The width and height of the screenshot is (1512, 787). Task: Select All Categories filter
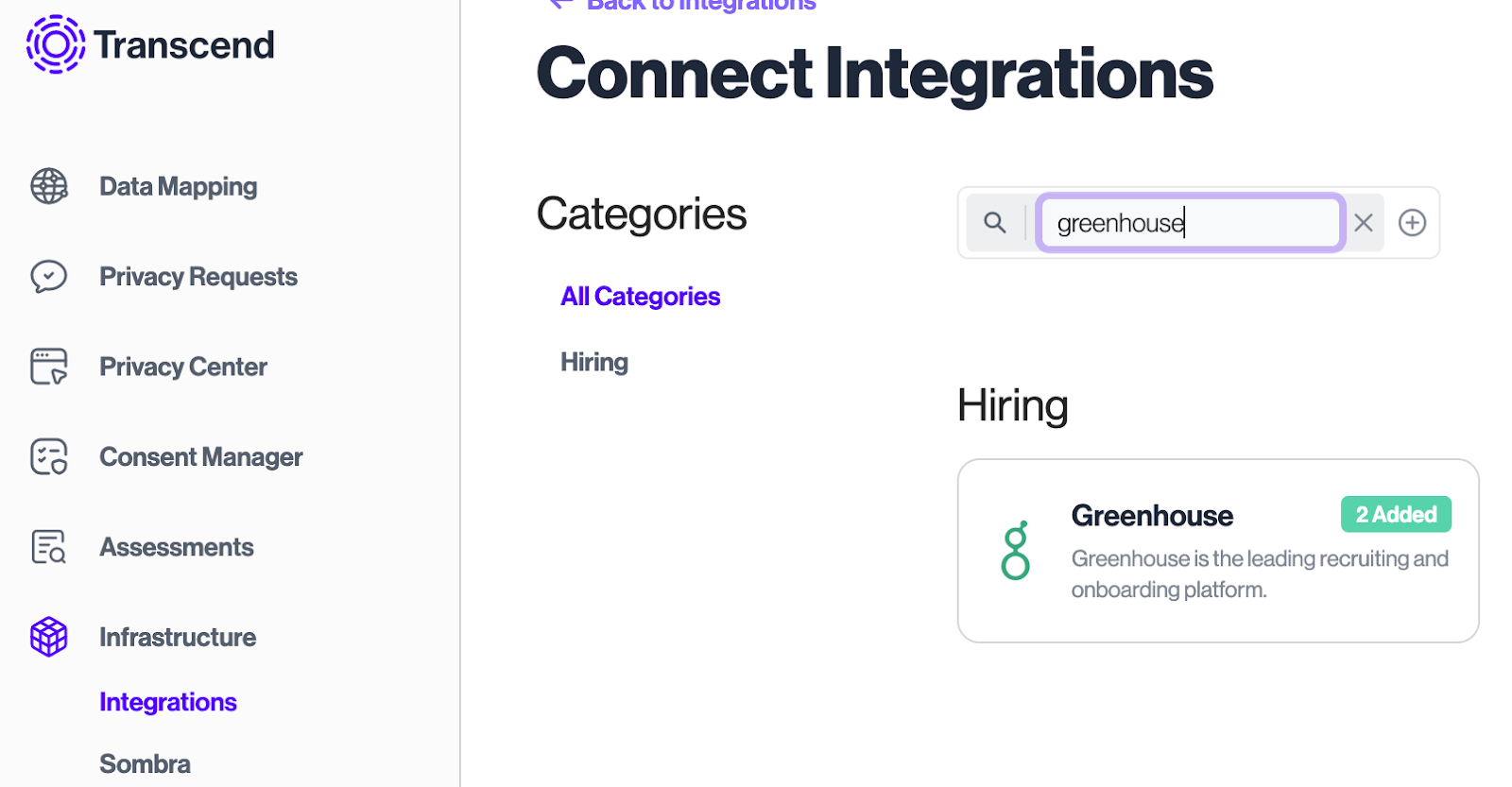[x=640, y=297]
